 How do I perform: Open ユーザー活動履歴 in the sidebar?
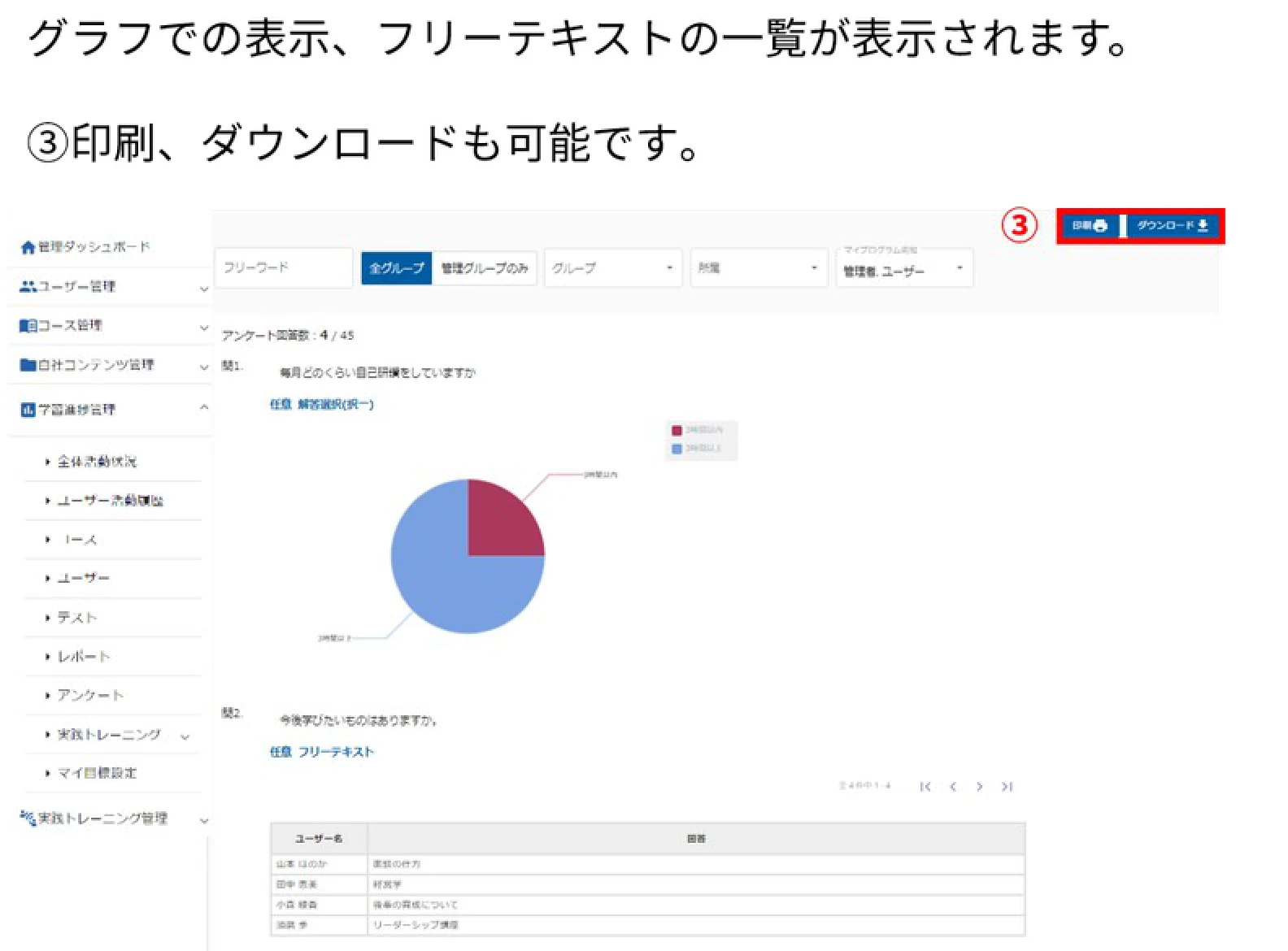click(110, 501)
